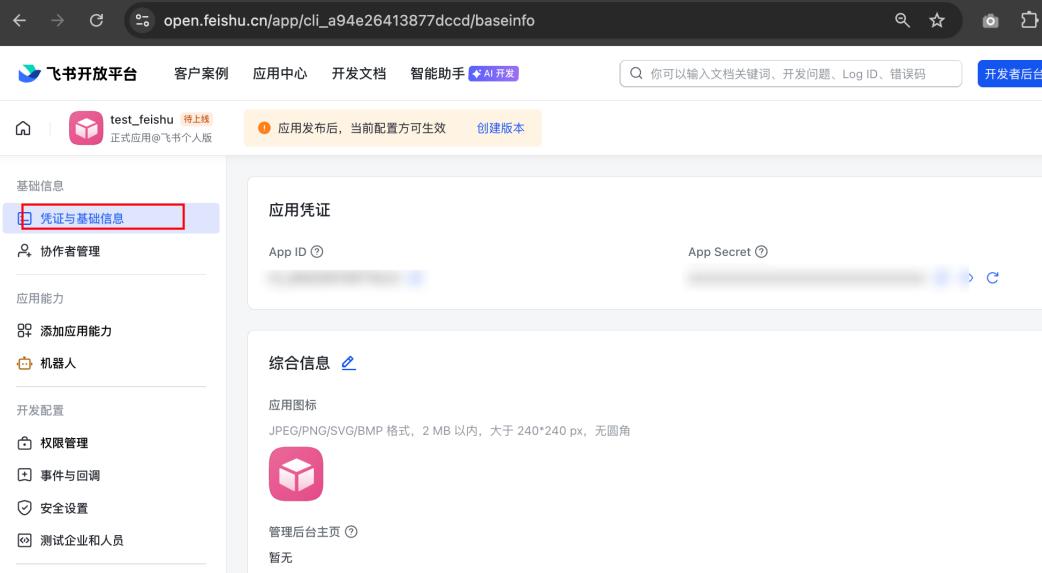Go back using the browser back arrow
Viewport: 1042px width, 573px height.
click(19, 21)
